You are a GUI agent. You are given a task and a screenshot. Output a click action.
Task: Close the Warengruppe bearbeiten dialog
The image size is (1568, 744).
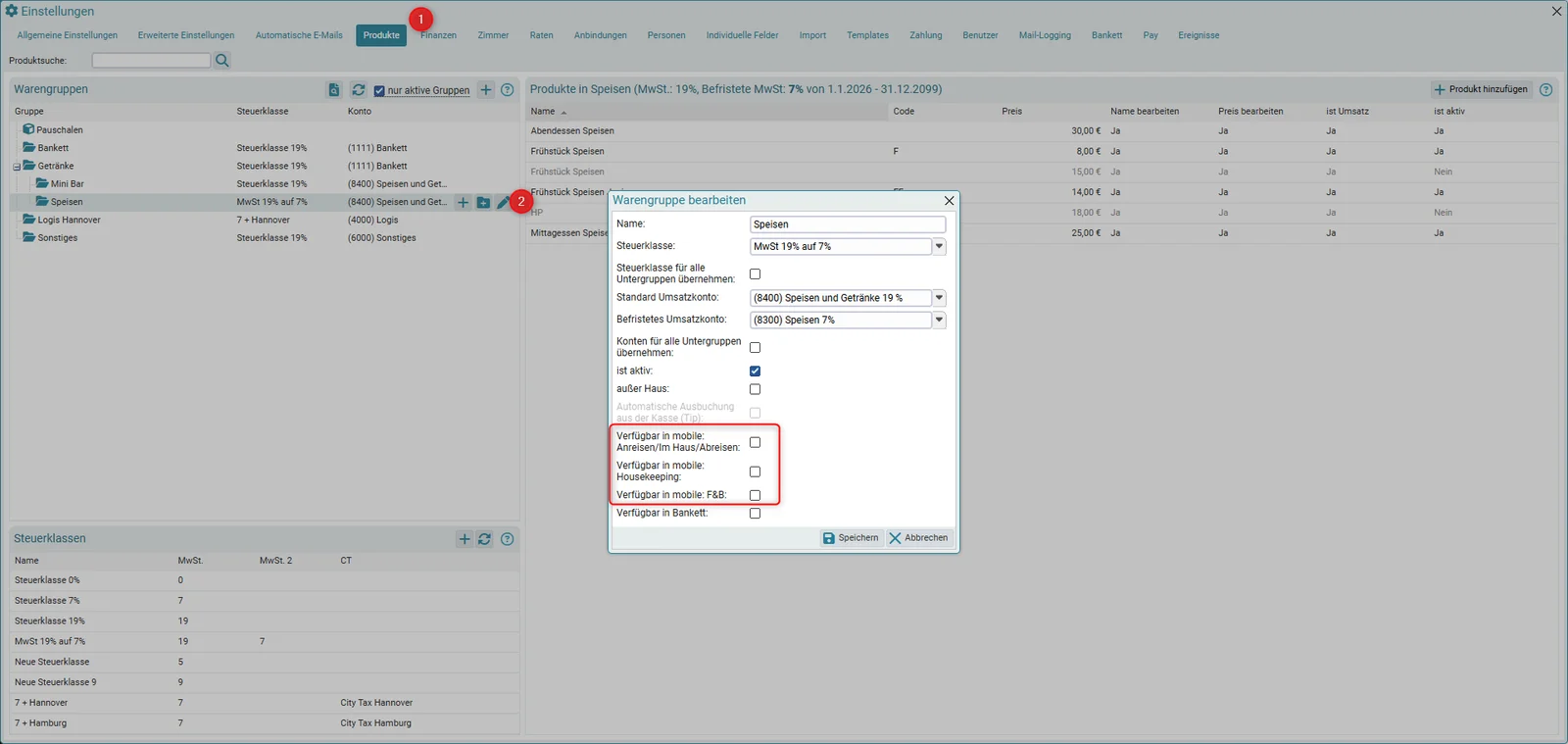[x=949, y=200]
